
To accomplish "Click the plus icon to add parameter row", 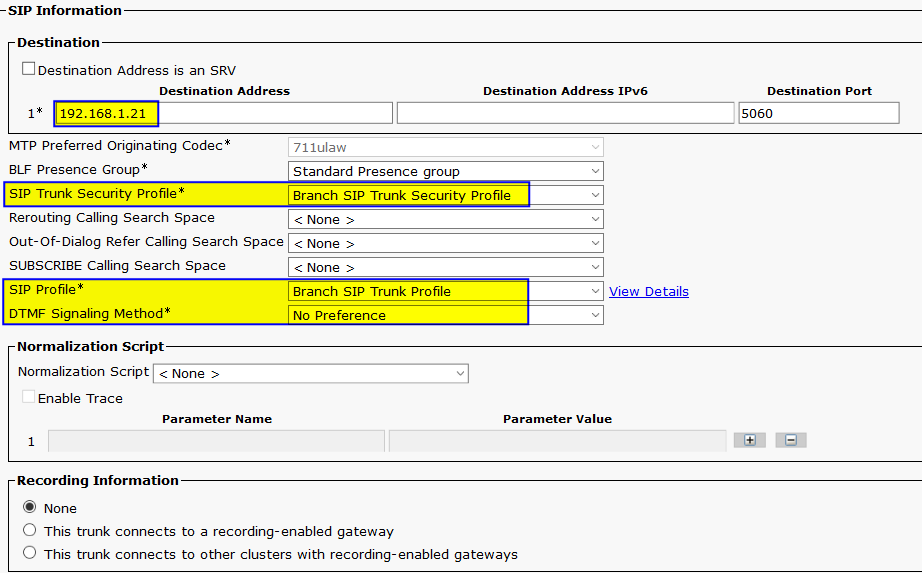I will [x=750, y=440].
